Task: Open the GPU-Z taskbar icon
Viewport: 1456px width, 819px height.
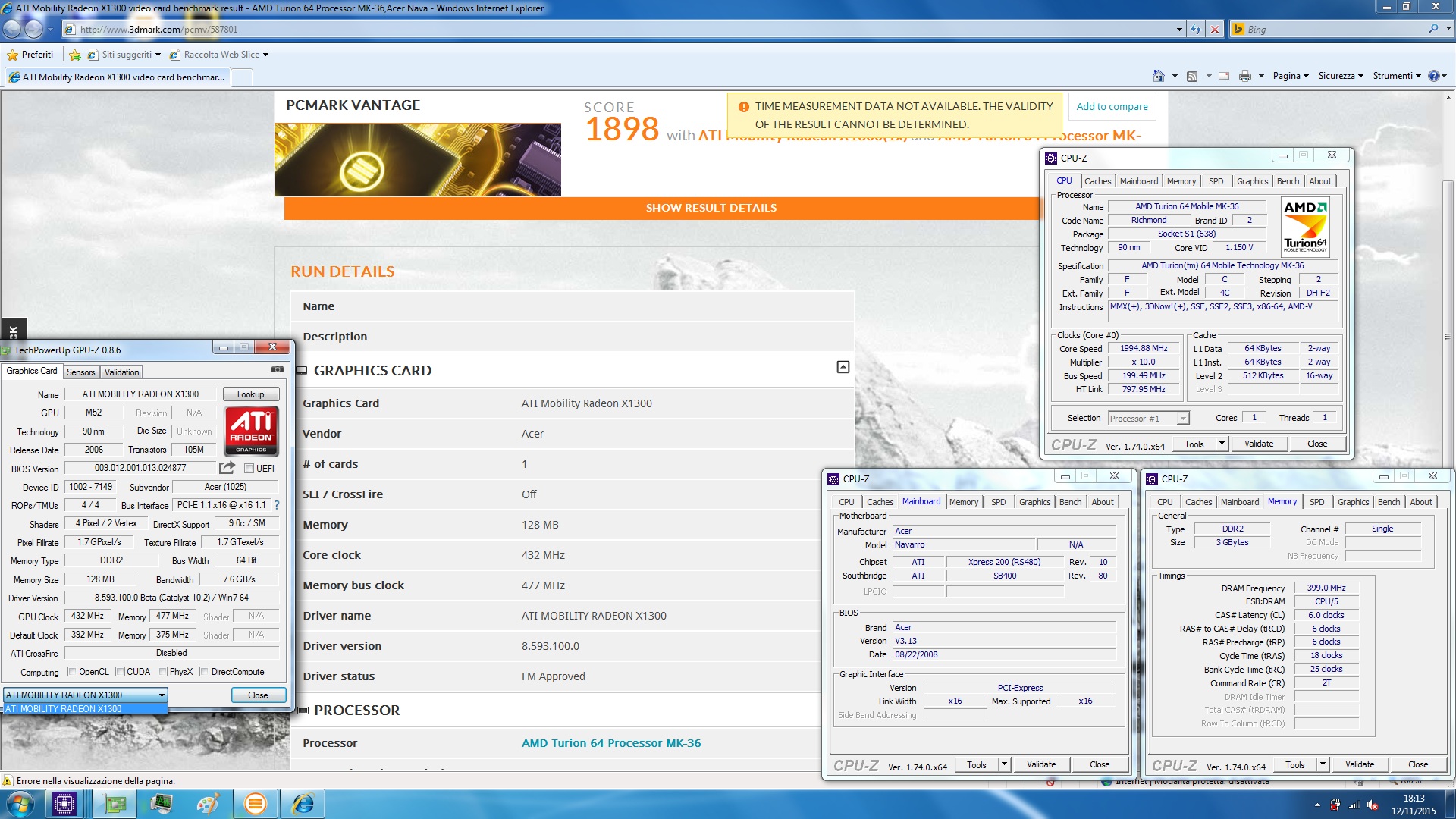Action: pos(115,804)
